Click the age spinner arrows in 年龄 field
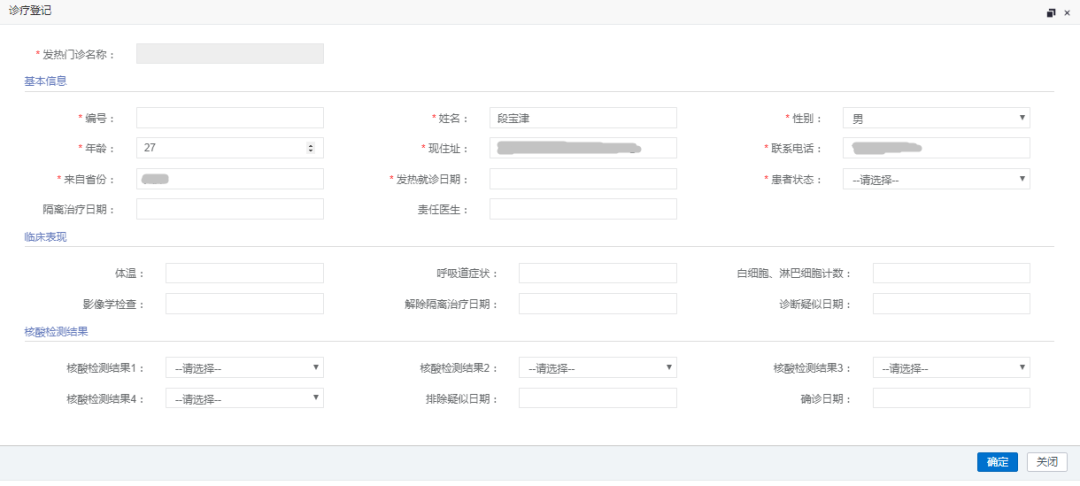1080x486 pixels. pyautogui.click(x=310, y=148)
